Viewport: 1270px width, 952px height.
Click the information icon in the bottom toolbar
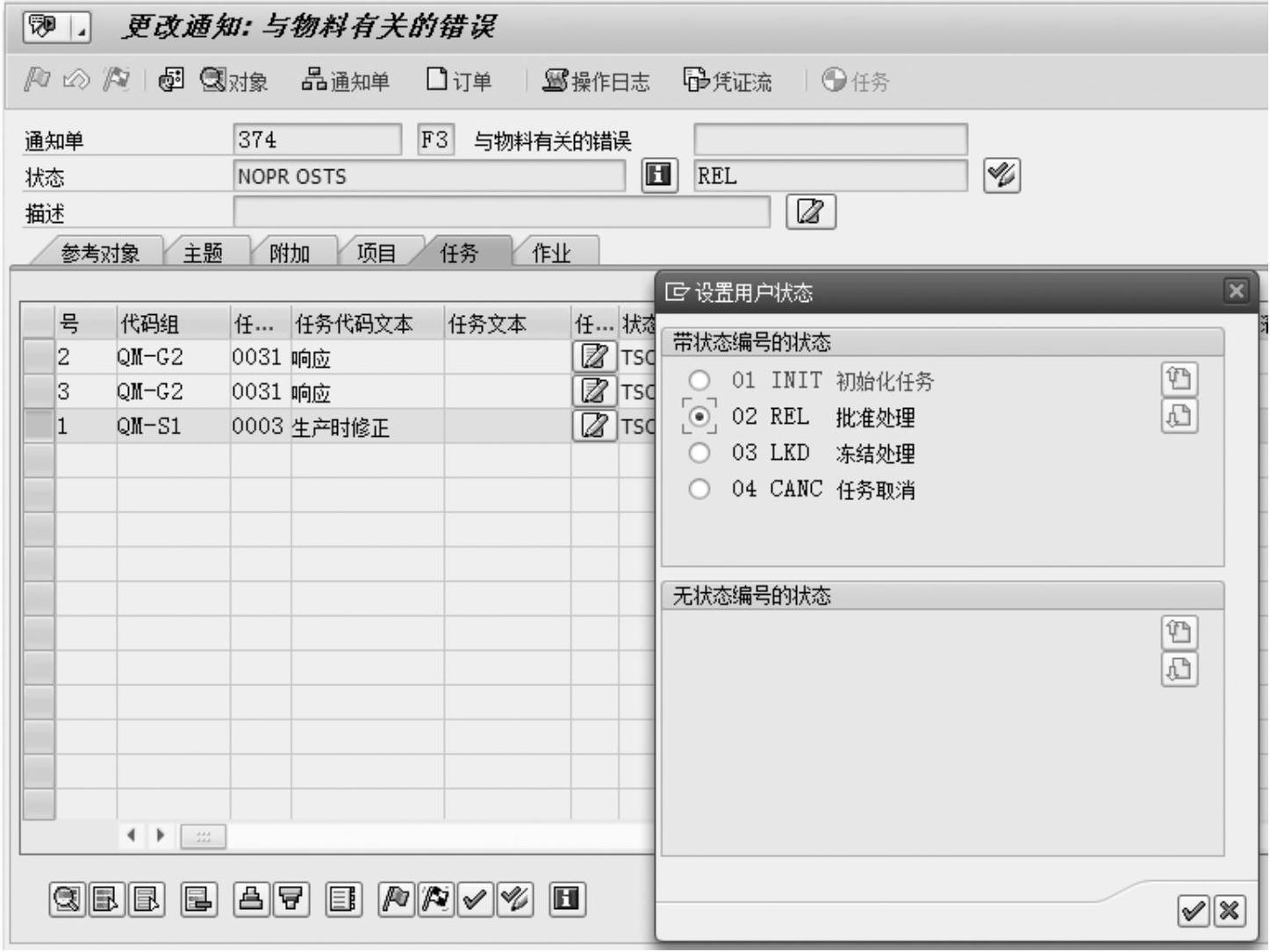(566, 899)
